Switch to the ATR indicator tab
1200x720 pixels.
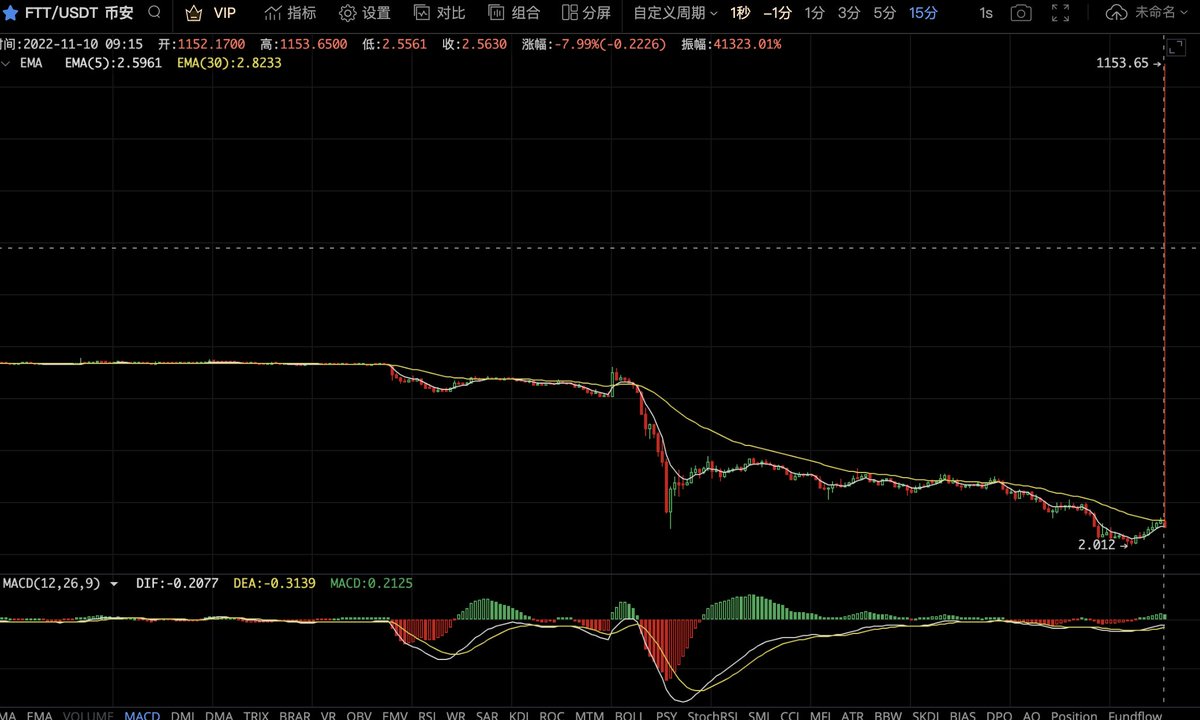853,716
